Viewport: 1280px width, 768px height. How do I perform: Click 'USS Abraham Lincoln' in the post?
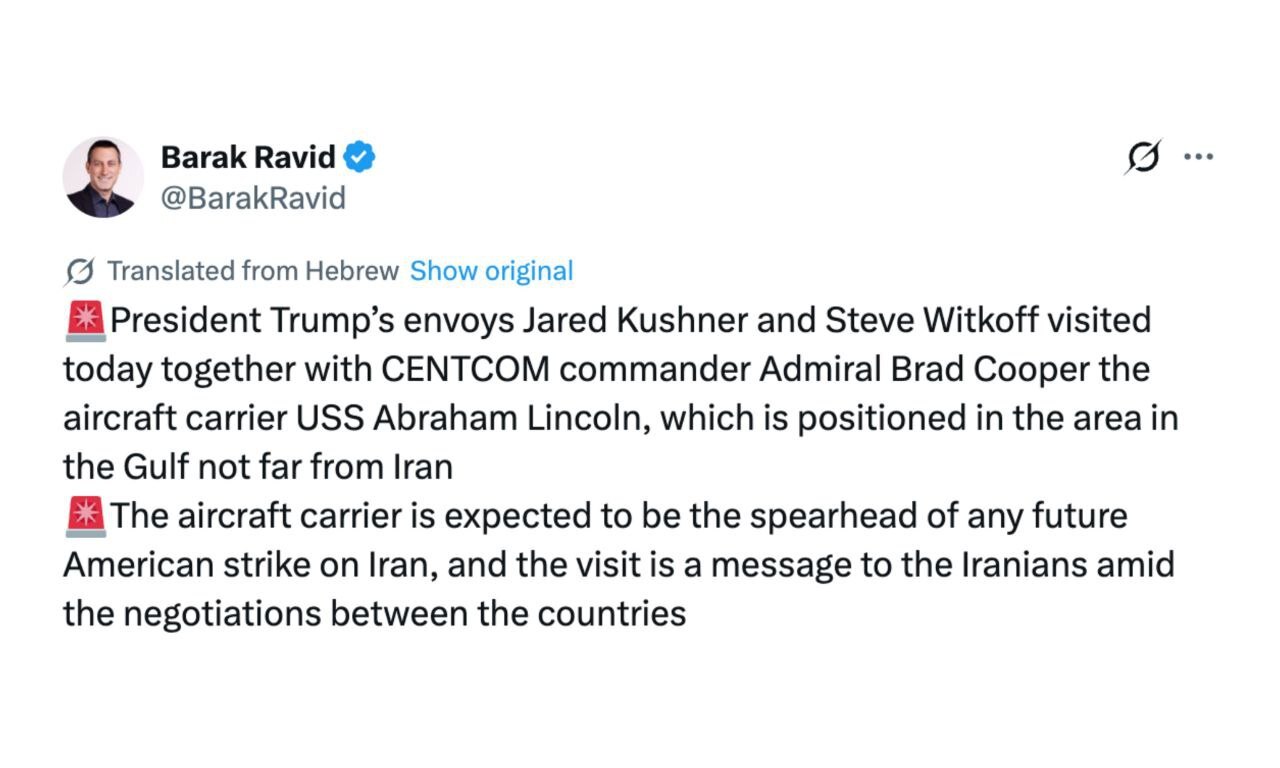point(476,418)
